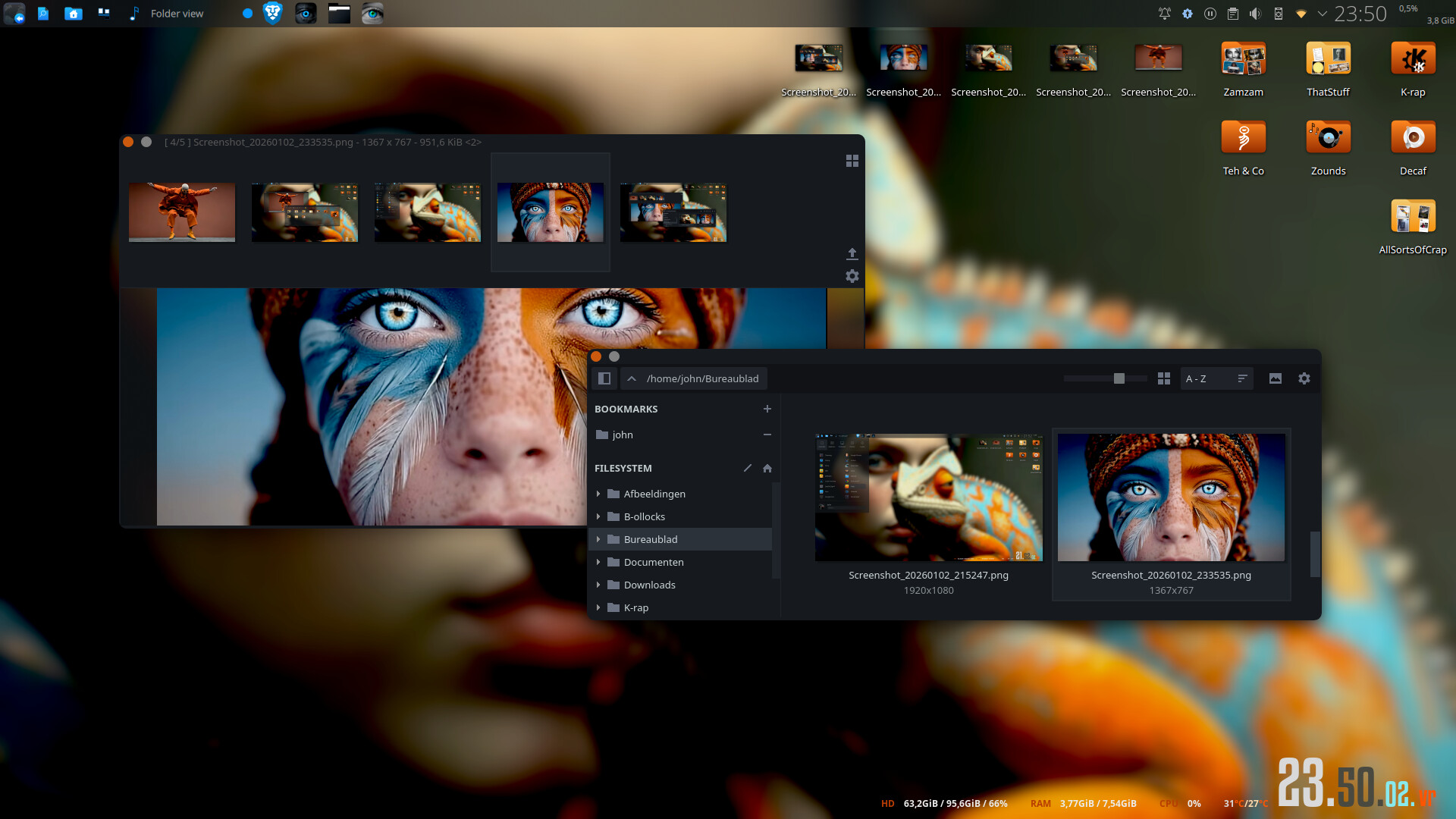Viewport: 1456px width, 819px height.
Task: Toggle the sidebar panel in file browser
Action: point(604,378)
